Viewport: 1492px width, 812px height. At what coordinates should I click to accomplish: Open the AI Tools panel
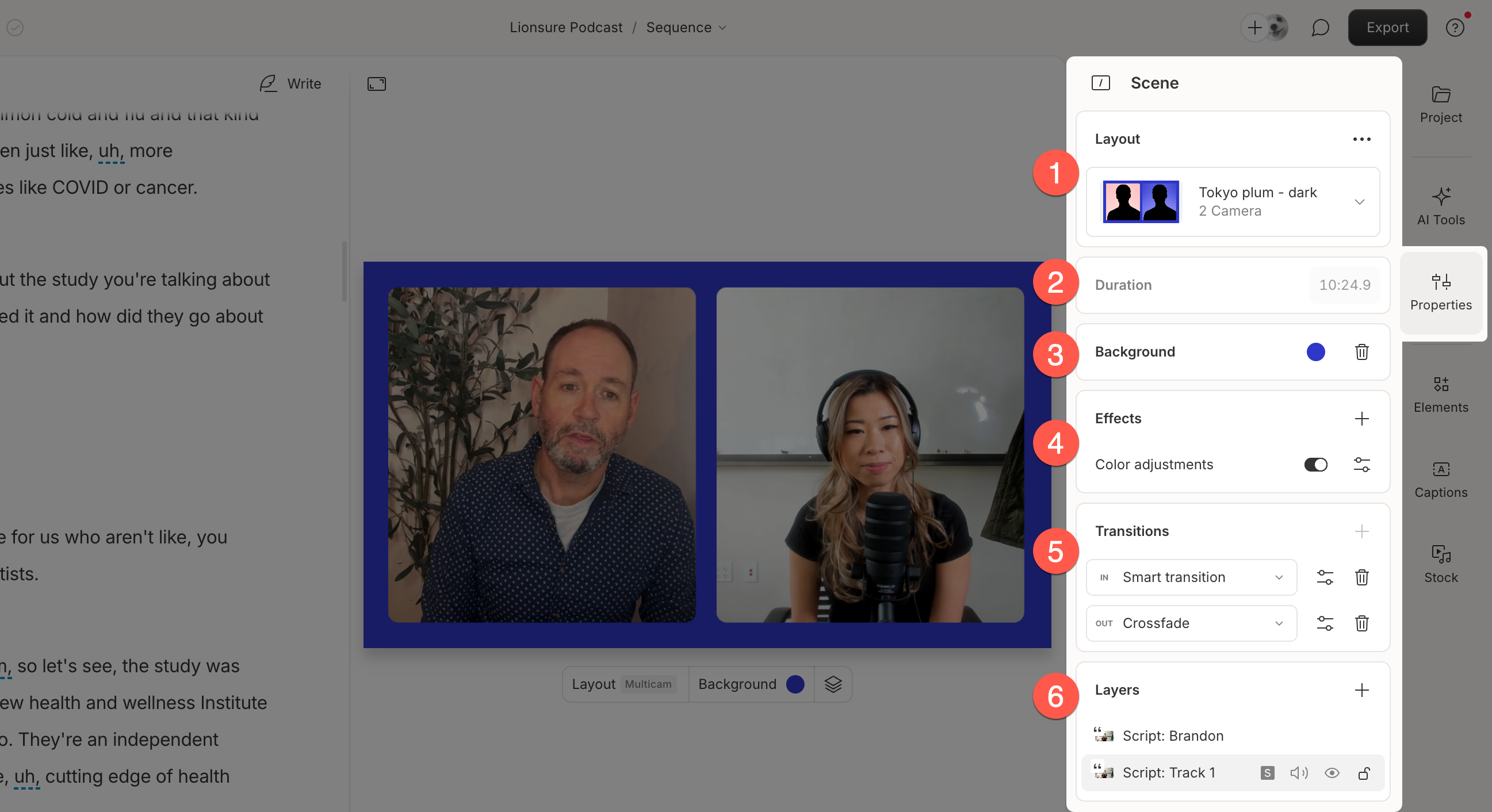(1441, 206)
